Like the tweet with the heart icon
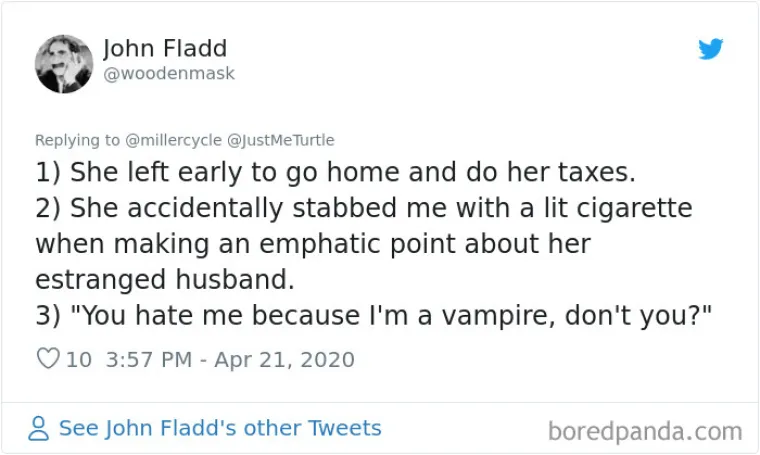 click(47, 359)
